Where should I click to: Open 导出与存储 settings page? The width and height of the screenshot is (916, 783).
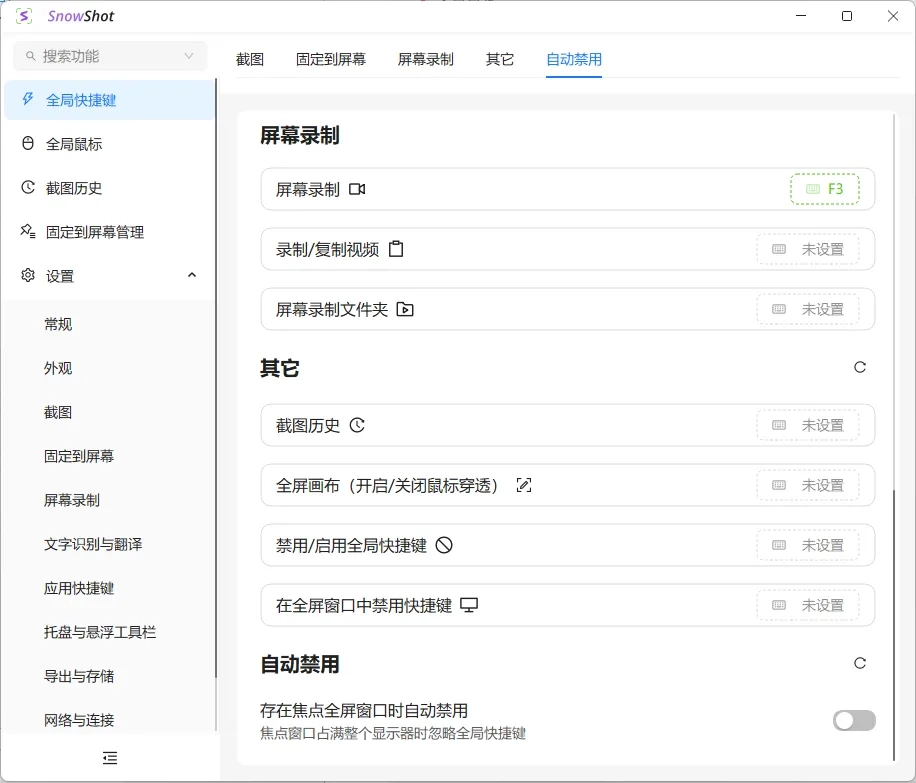click(110, 676)
